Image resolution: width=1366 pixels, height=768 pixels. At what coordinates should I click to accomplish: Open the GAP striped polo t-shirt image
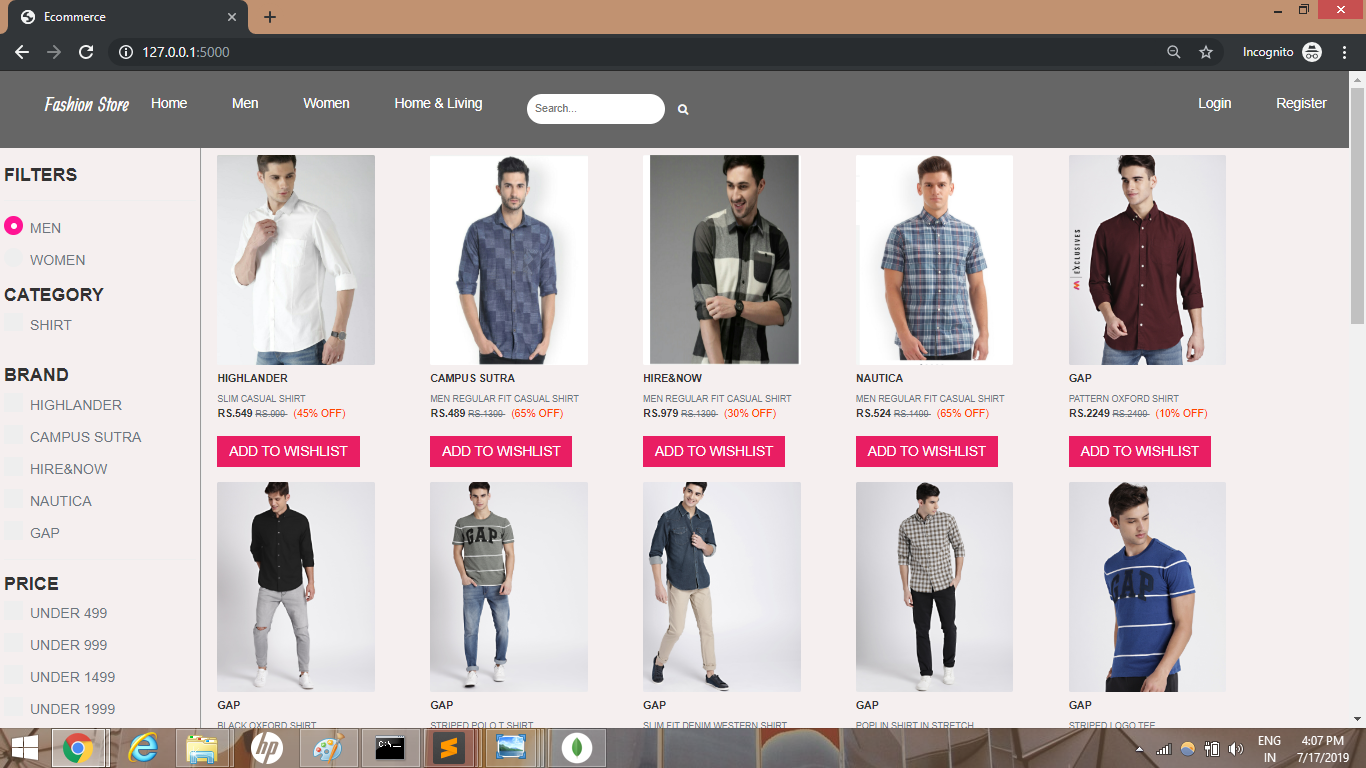509,587
